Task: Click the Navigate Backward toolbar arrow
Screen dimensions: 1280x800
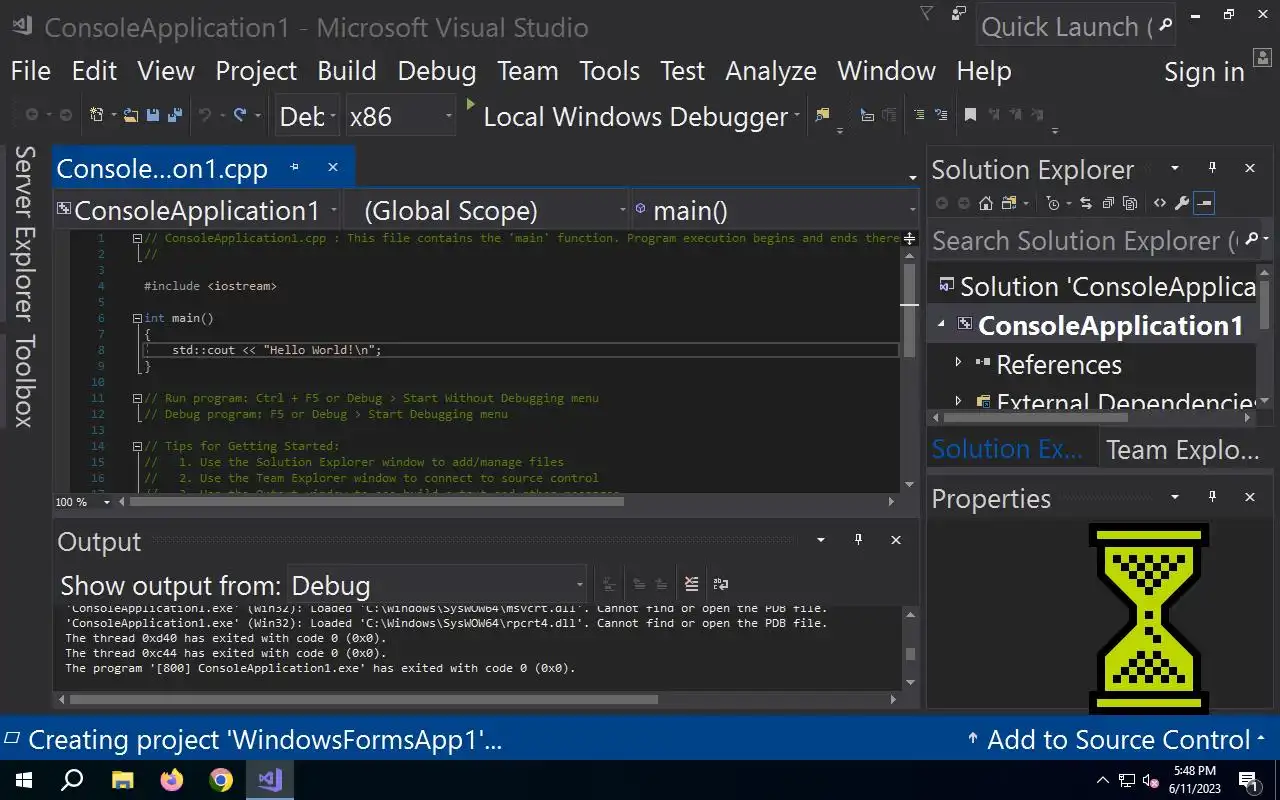Action: tap(32, 116)
